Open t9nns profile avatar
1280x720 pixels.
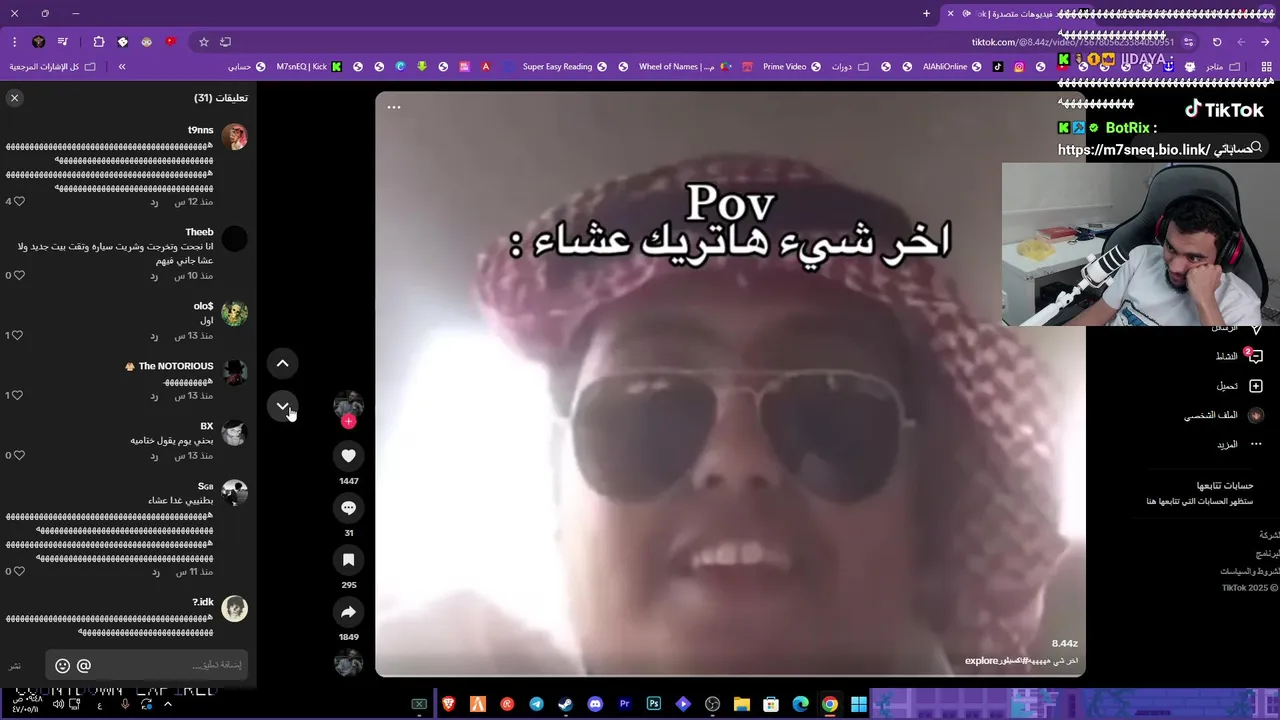tap(234, 137)
